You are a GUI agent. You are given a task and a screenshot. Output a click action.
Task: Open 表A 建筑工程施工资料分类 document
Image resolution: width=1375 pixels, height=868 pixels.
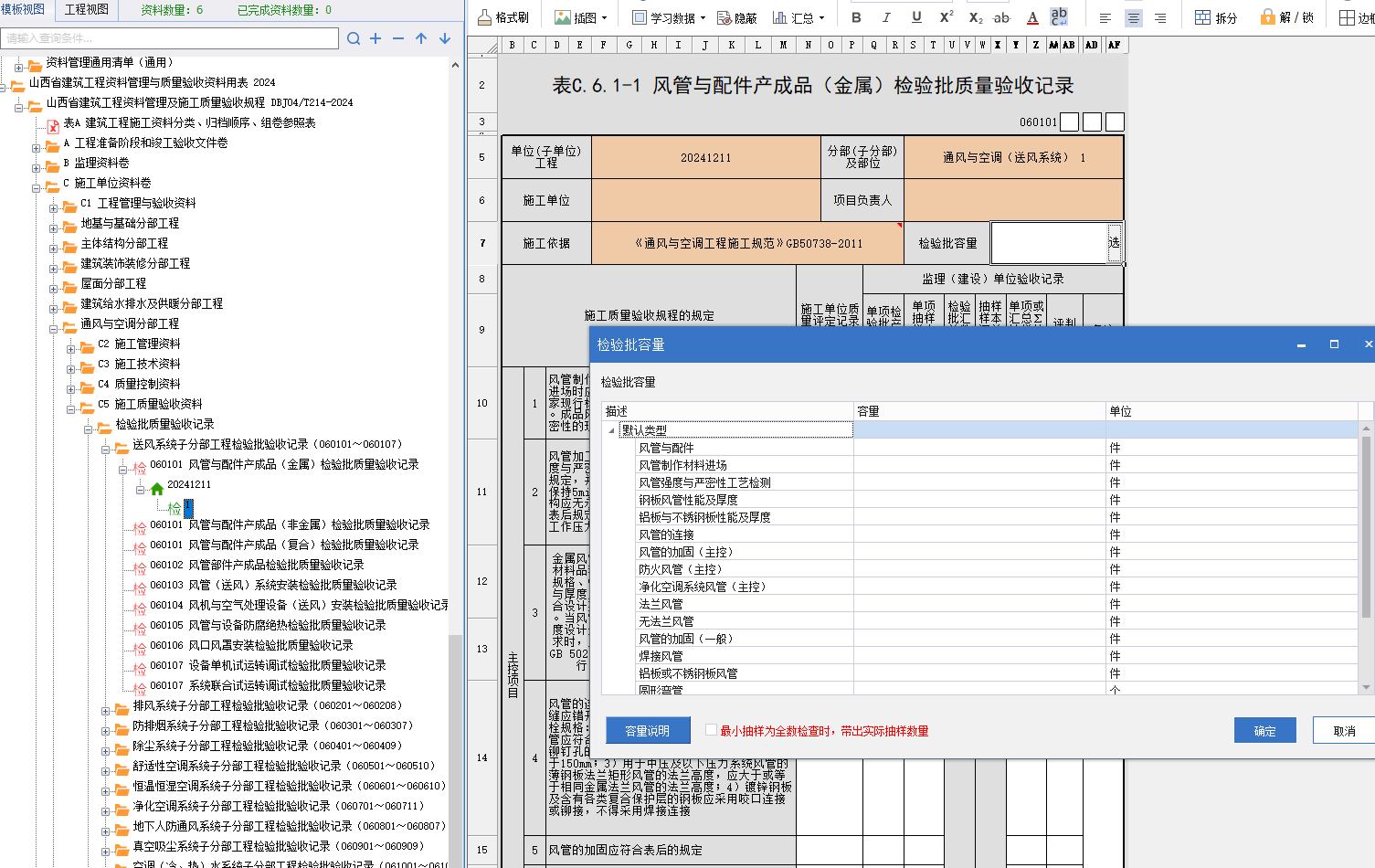189,123
